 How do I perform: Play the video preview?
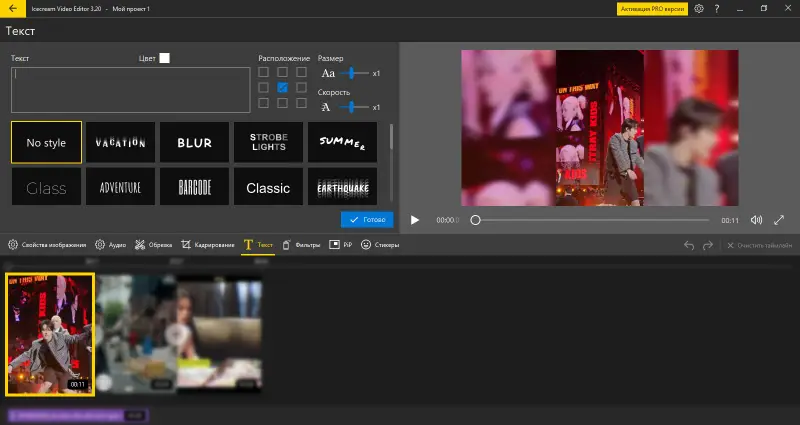(x=415, y=220)
